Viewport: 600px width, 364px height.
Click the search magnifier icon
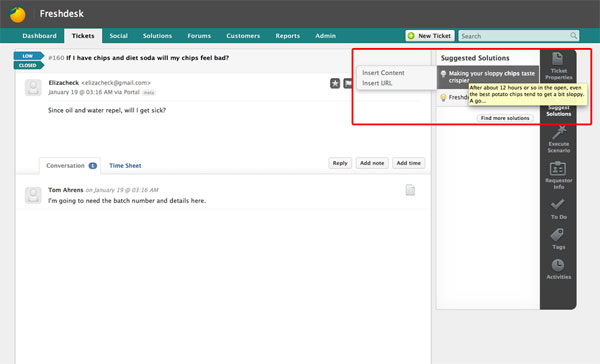pyautogui.click(x=573, y=36)
